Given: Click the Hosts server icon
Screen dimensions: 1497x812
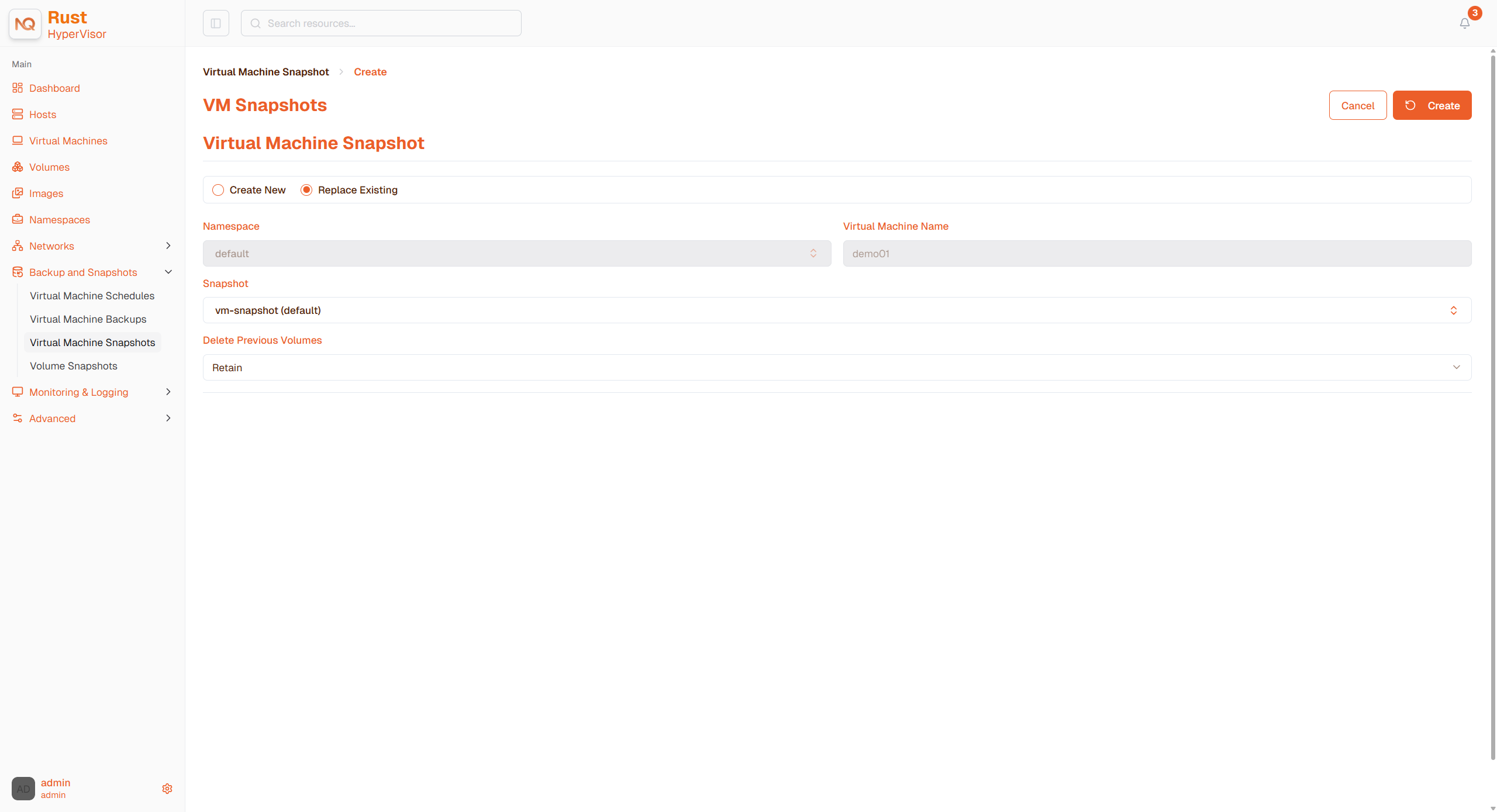Looking at the screenshot, I should pos(18,114).
